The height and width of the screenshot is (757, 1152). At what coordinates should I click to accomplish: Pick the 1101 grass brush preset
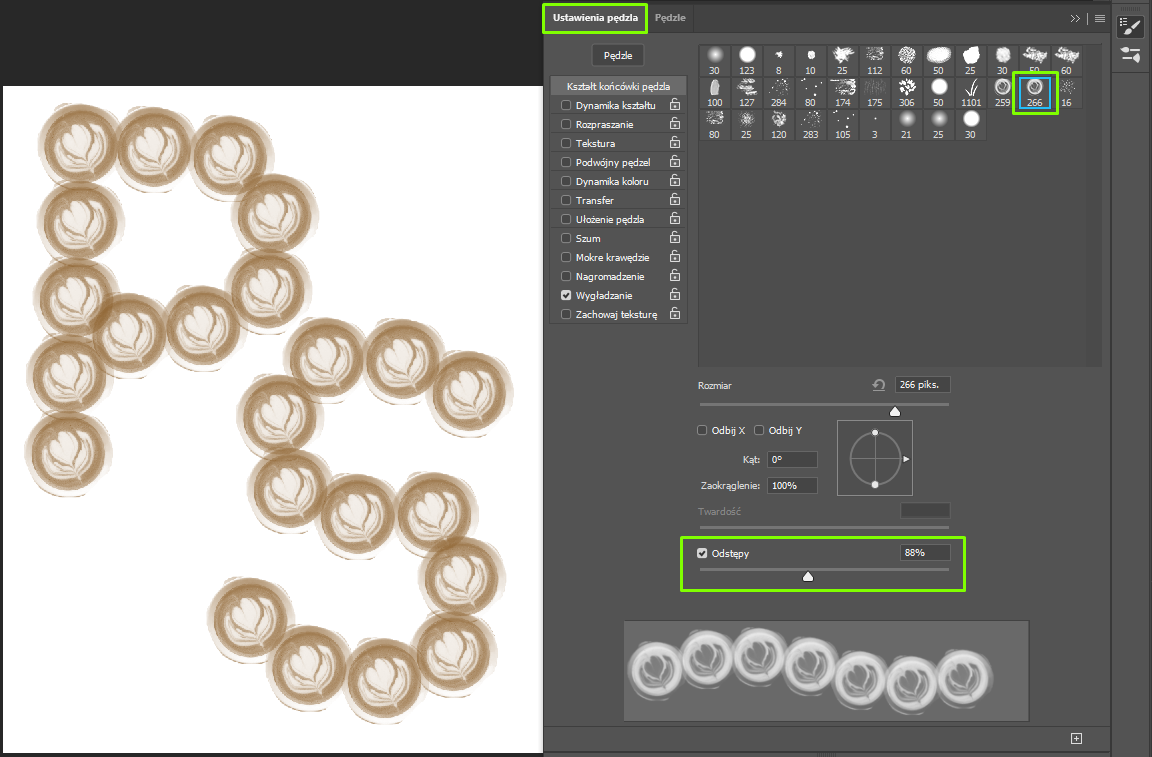point(971,93)
